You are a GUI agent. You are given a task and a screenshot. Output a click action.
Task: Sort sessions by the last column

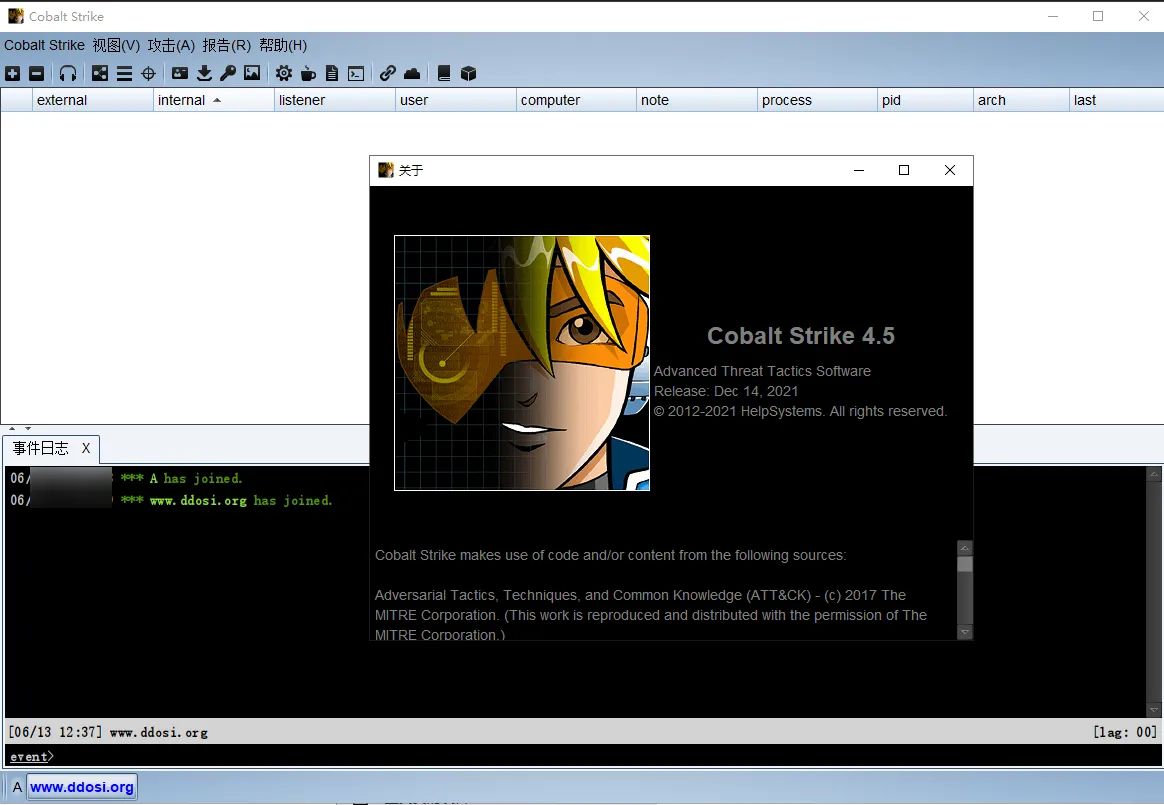click(1116, 100)
